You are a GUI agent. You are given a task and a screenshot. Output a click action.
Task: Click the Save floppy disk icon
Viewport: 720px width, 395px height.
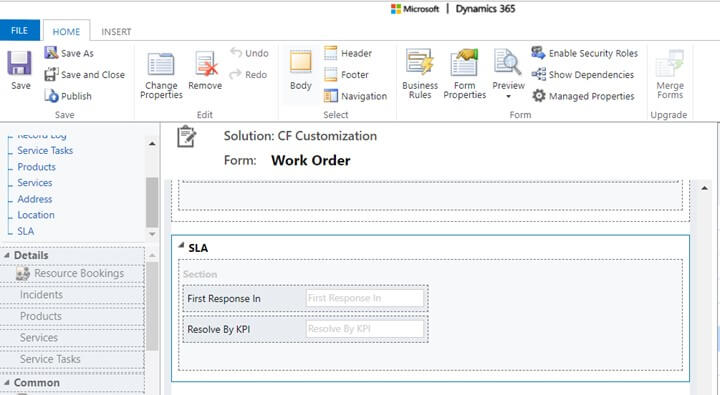tap(20, 62)
